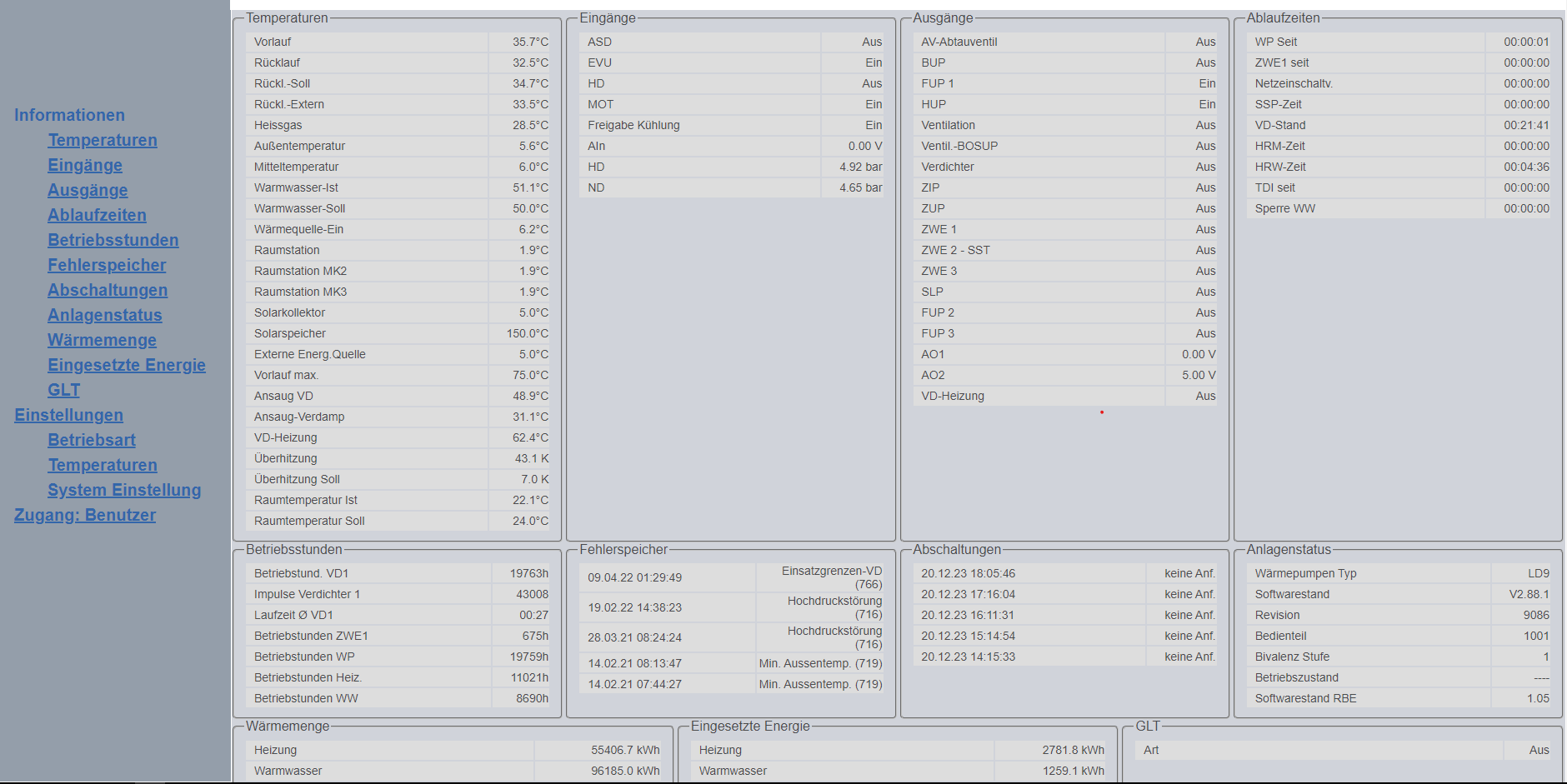This screenshot has width=1567, height=784.
Task: Click error text Min. Aussentemp. on 14.02.21 07:44:27
Action: [x=821, y=684]
